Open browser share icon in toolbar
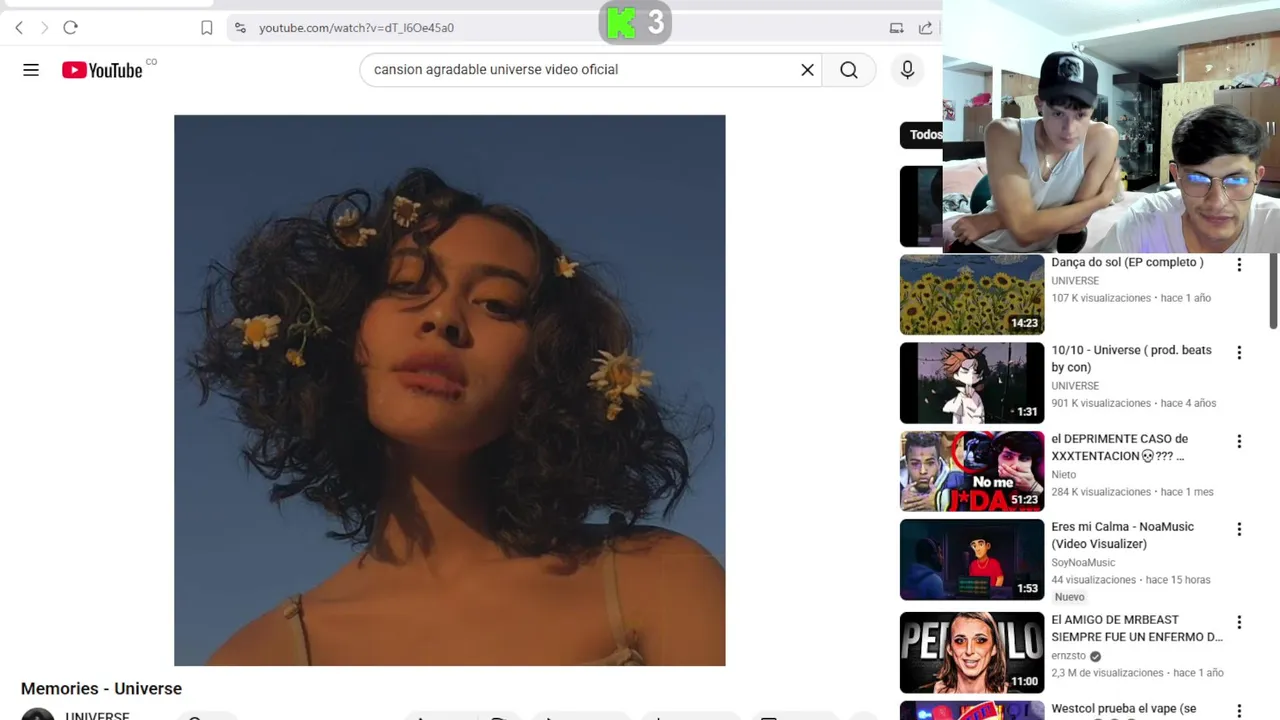The image size is (1280, 720). coord(925,28)
